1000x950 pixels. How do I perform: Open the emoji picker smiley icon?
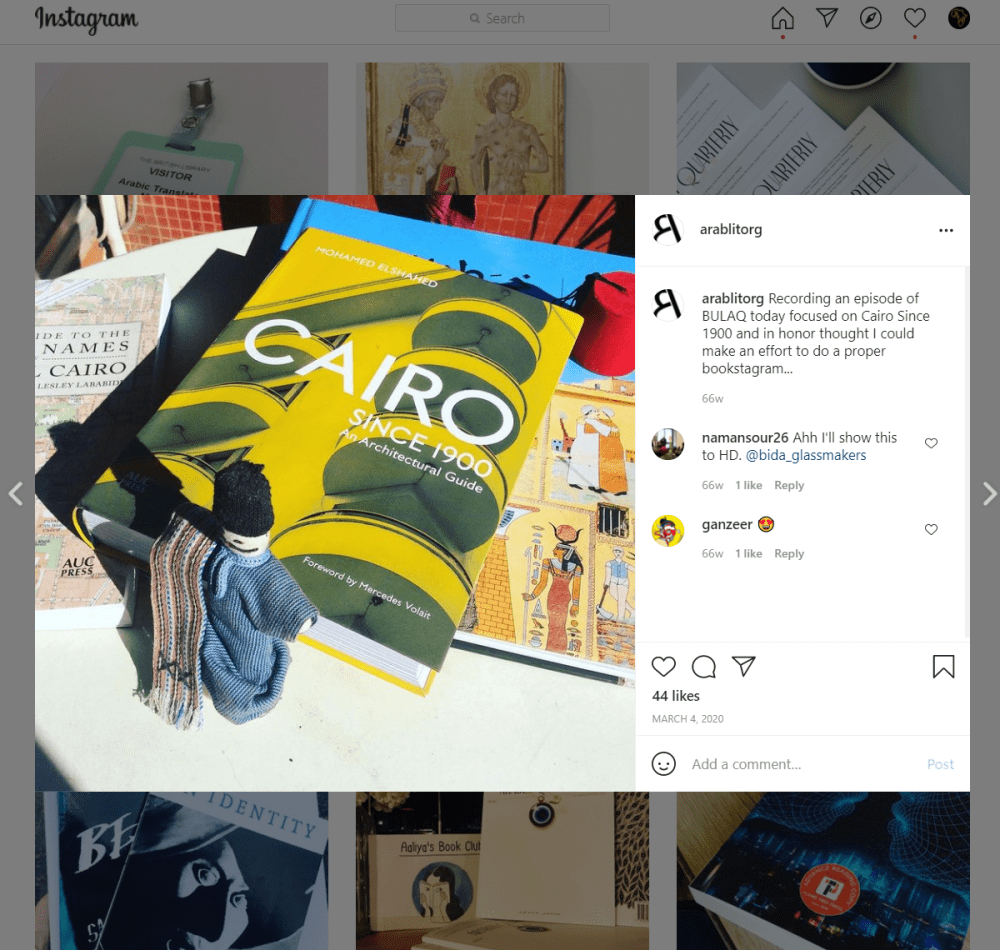tap(663, 764)
